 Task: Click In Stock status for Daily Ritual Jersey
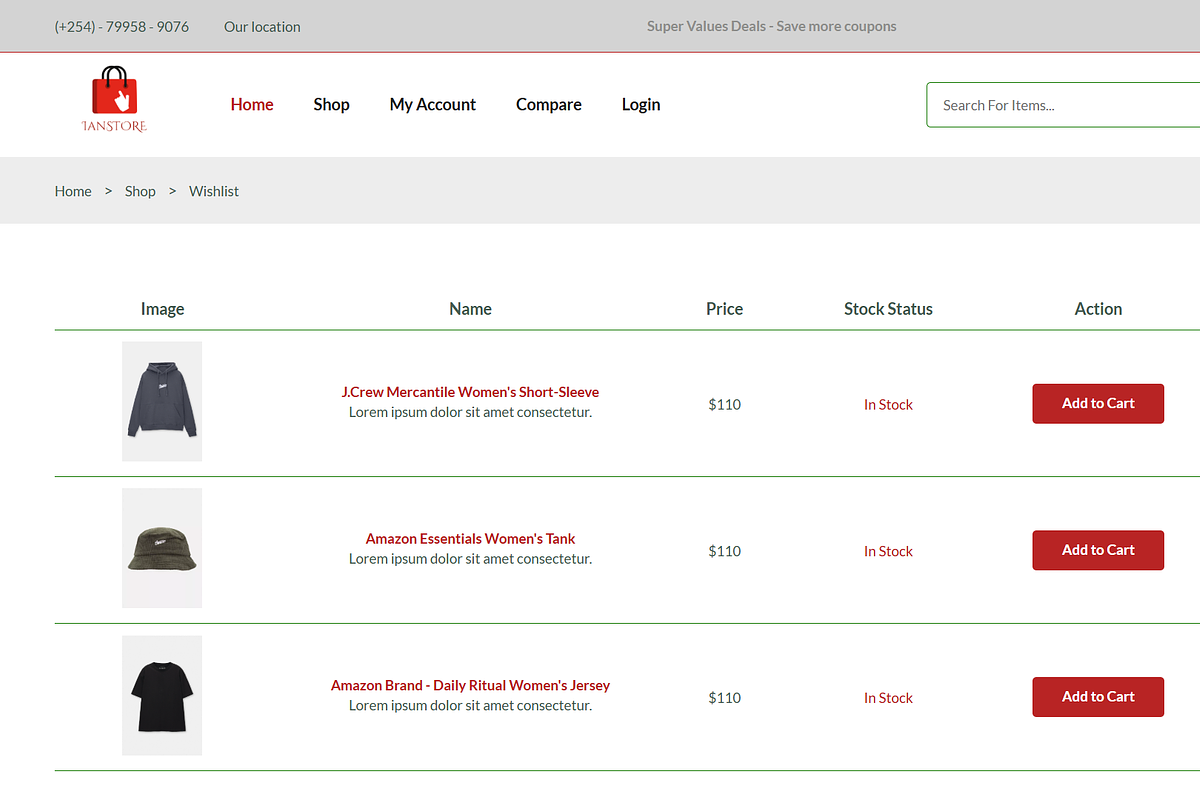[888, 698]
